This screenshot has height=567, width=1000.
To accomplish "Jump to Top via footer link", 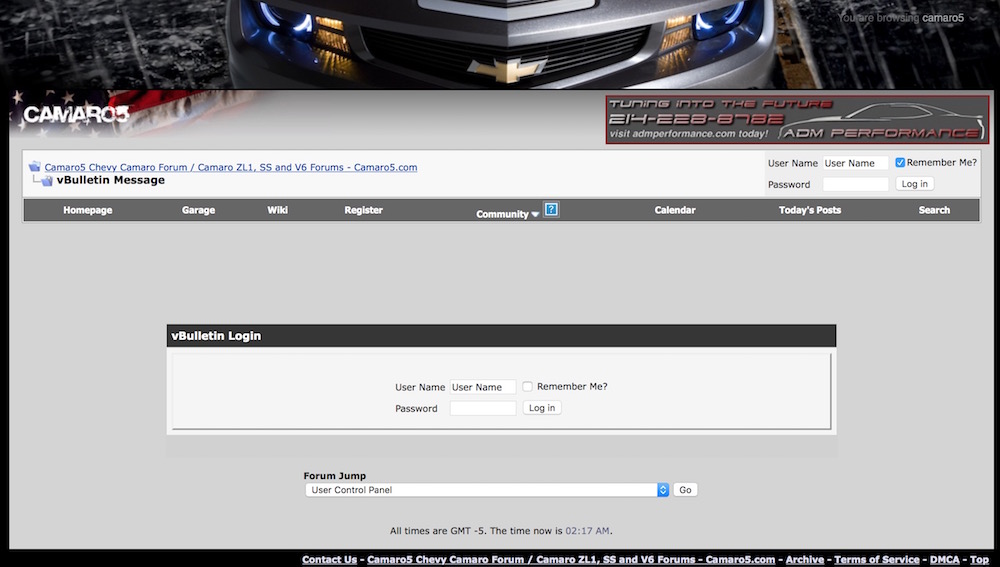I will [980, 559].
